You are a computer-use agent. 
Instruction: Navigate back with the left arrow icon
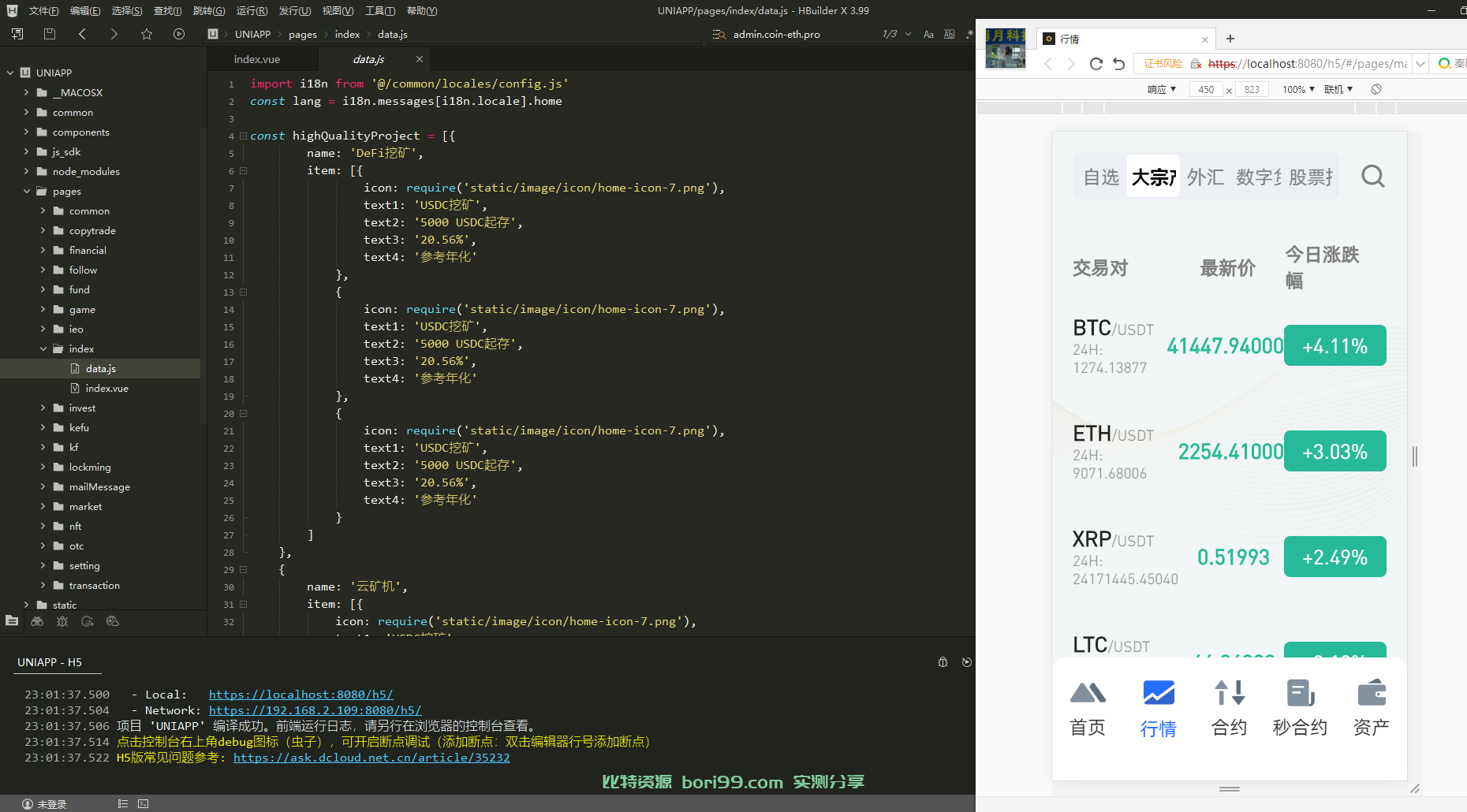(x=82, y=34)
